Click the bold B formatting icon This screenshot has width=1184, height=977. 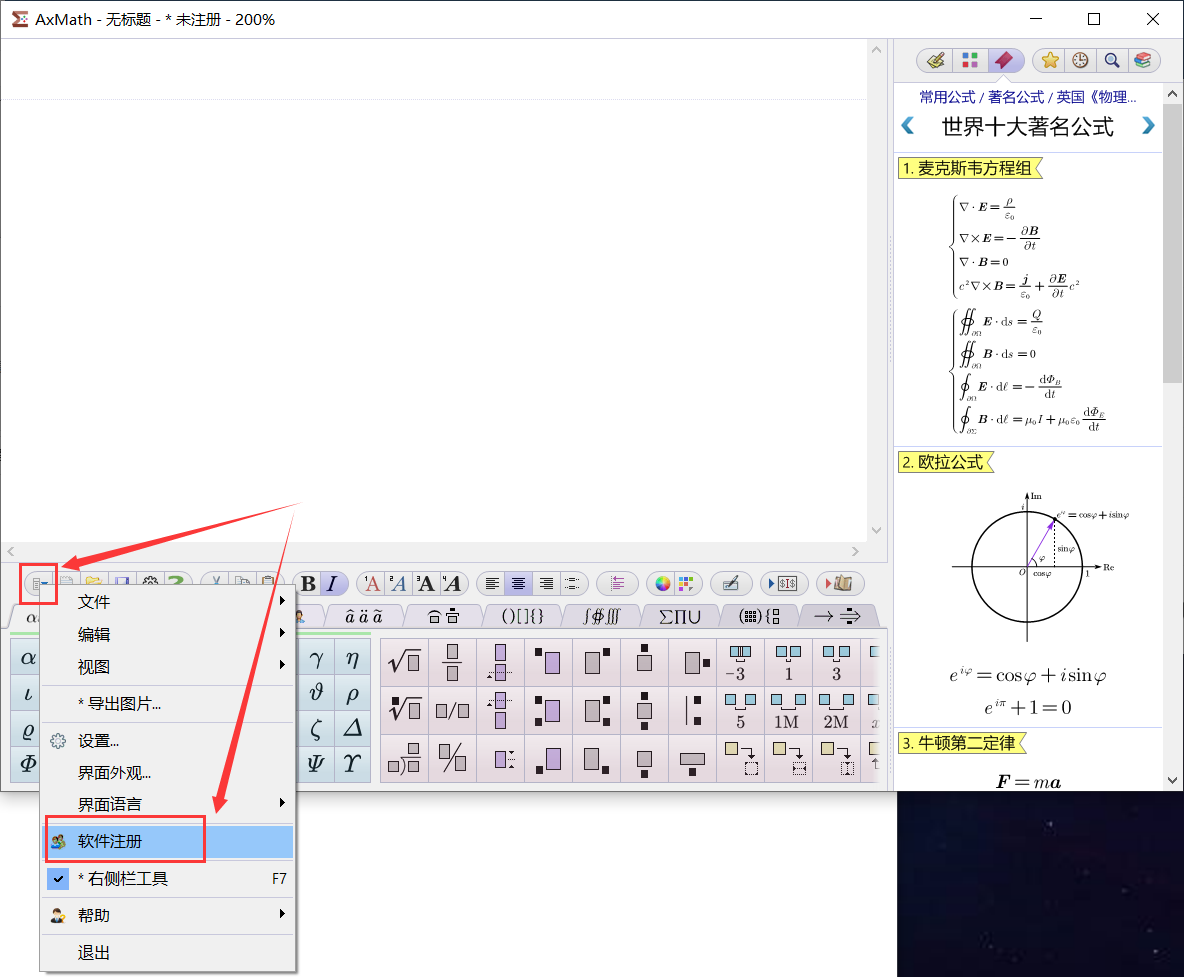308,584
